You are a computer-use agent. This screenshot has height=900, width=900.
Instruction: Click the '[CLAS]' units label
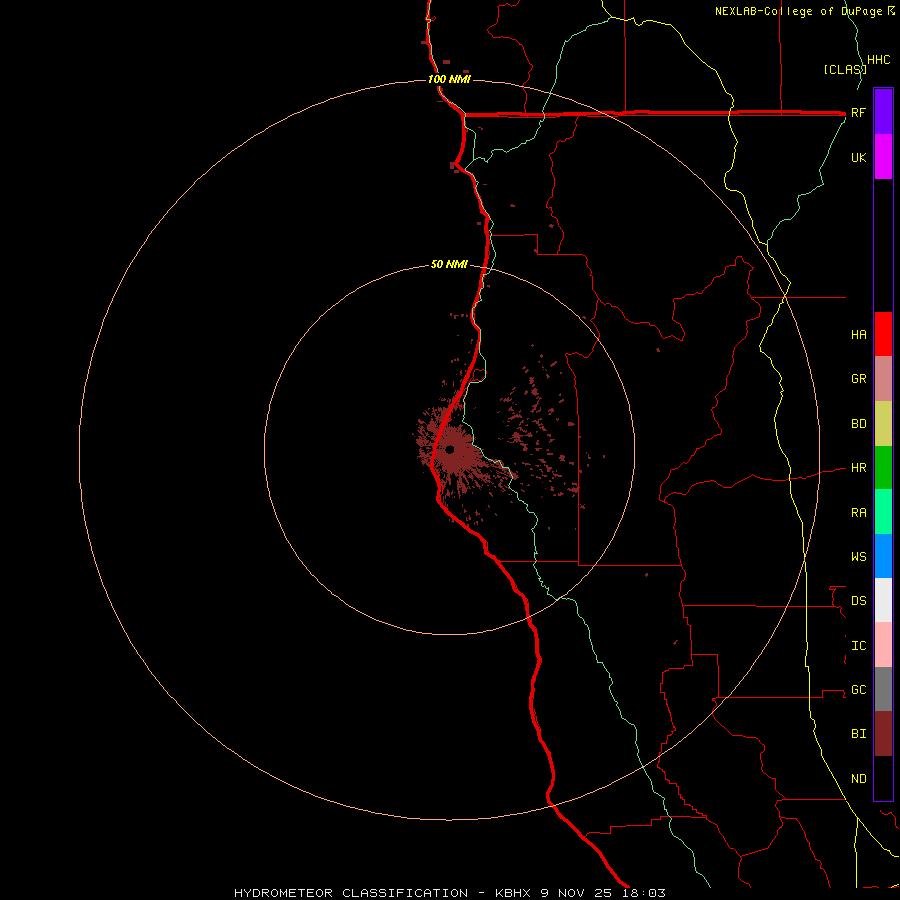[x=845, y=69]
